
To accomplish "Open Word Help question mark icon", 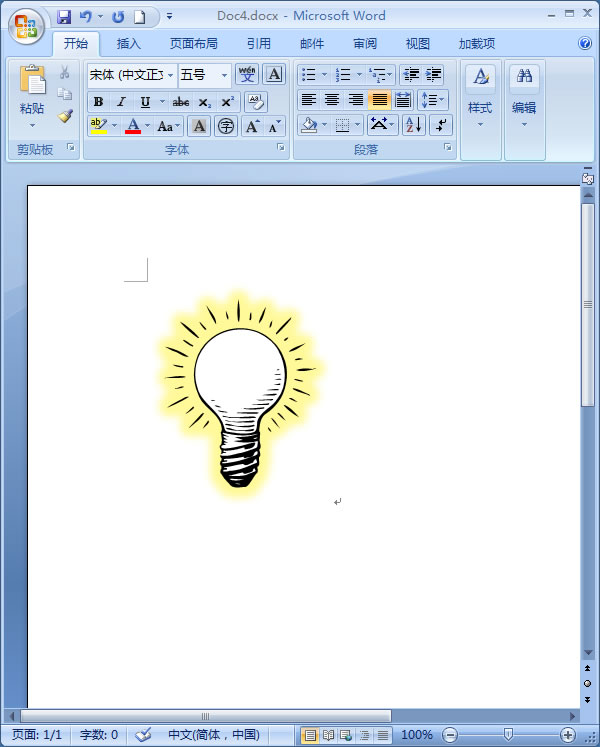I will point(585,44).
